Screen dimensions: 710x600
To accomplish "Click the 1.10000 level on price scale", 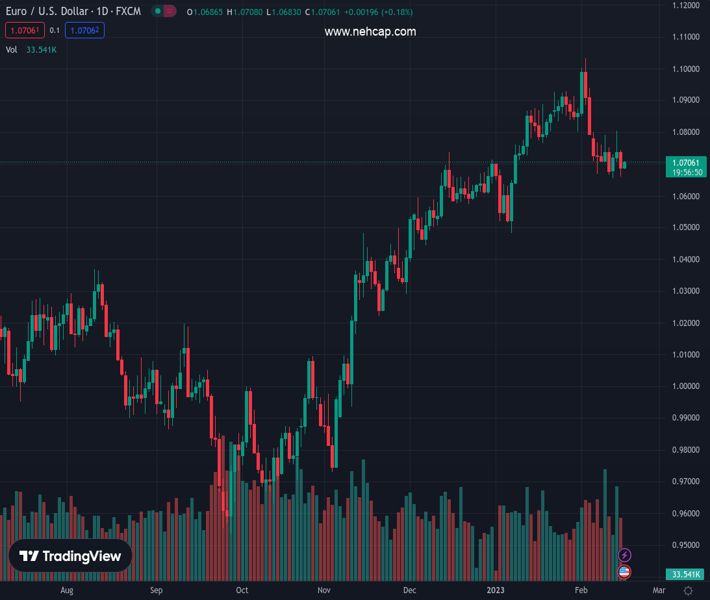I will (x=686, y=69).
